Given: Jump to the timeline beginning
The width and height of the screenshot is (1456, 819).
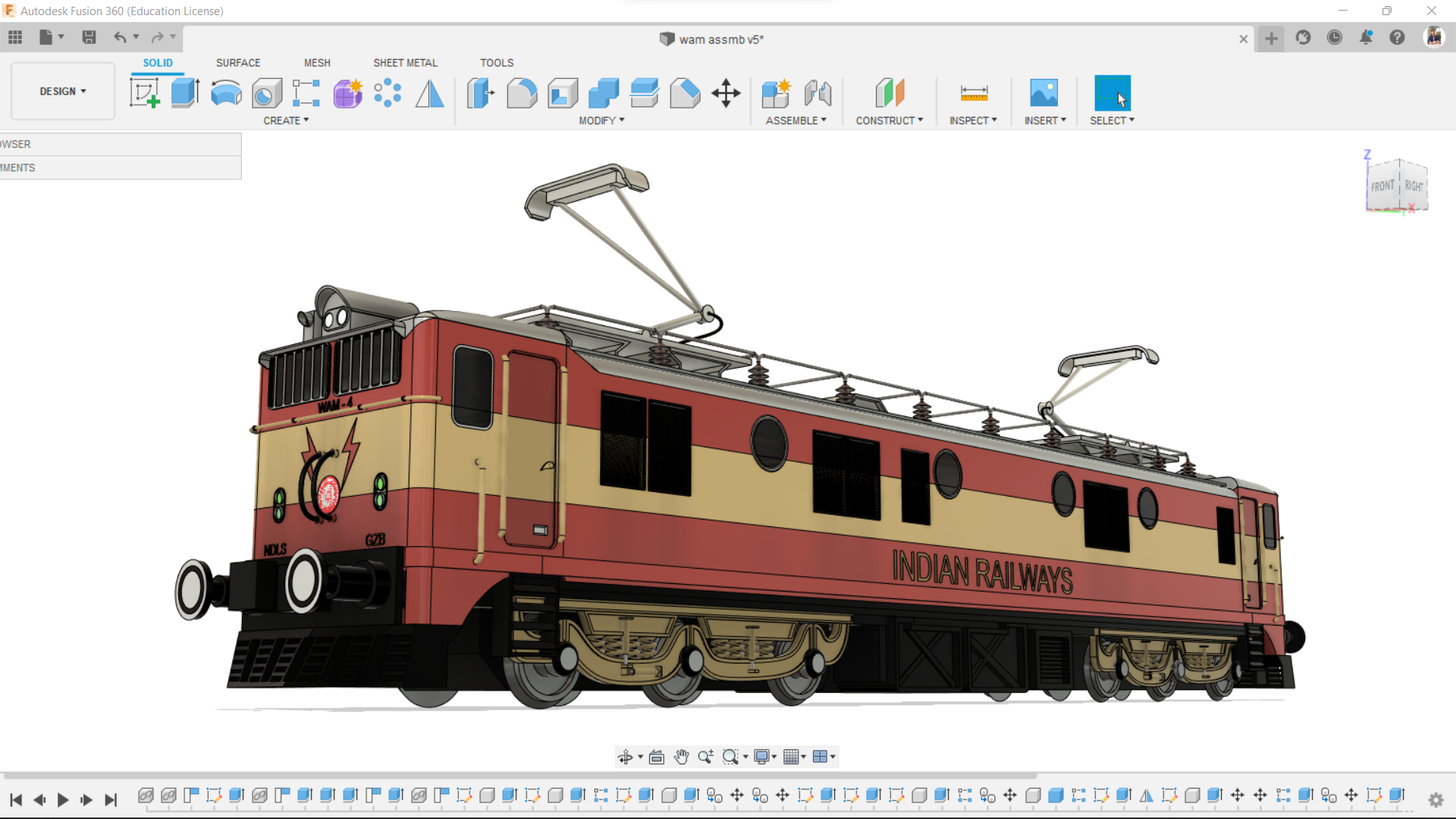Looking at the screenshot, I should point(16,800).
